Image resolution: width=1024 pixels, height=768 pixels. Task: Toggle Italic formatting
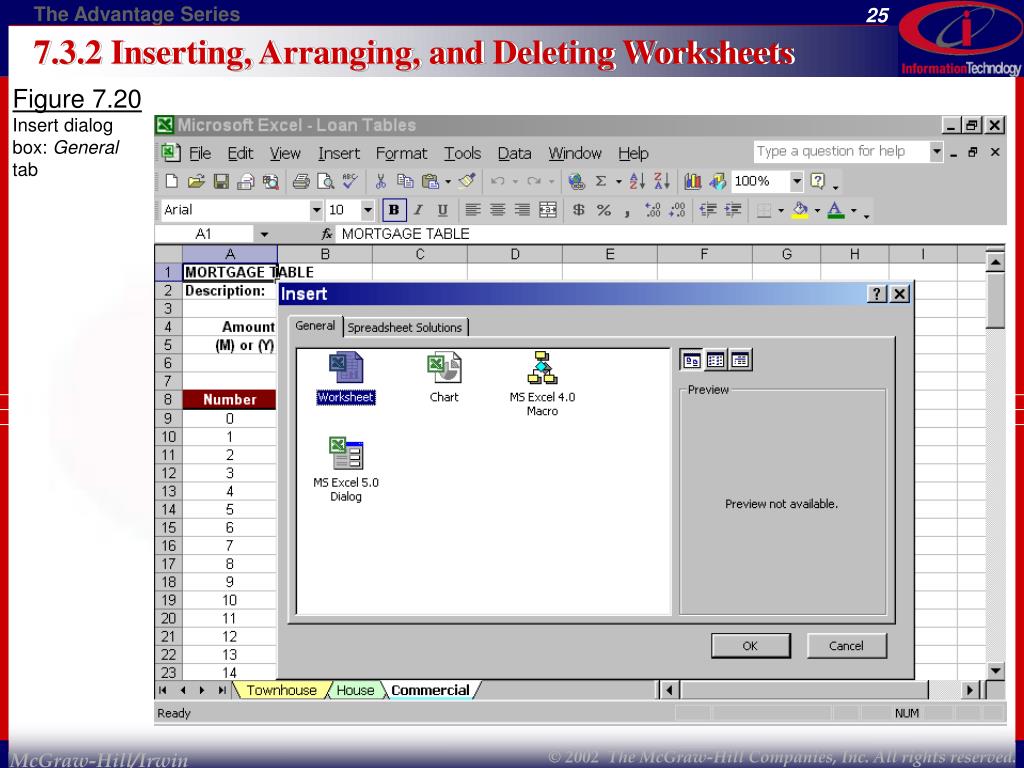tap(418, 210)
